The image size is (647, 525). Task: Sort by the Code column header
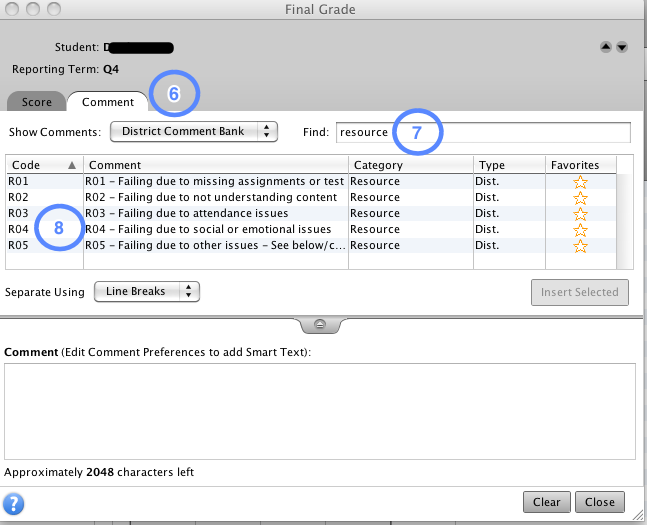click(44, 165)
